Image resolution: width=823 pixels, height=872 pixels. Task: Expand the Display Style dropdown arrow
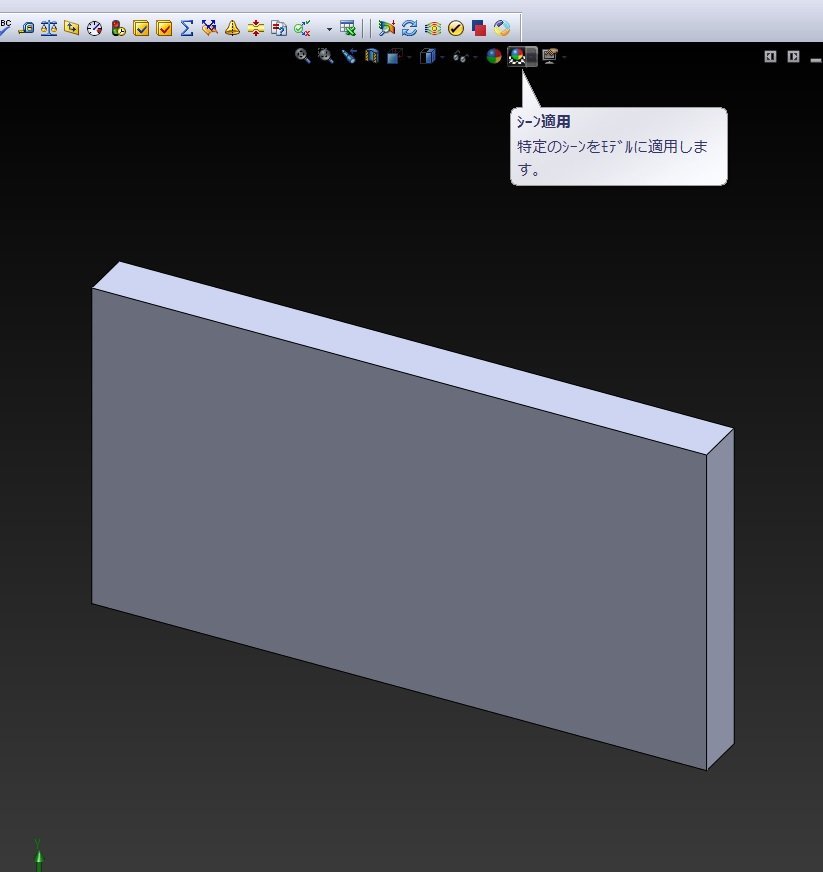click(x=442, y=58)
